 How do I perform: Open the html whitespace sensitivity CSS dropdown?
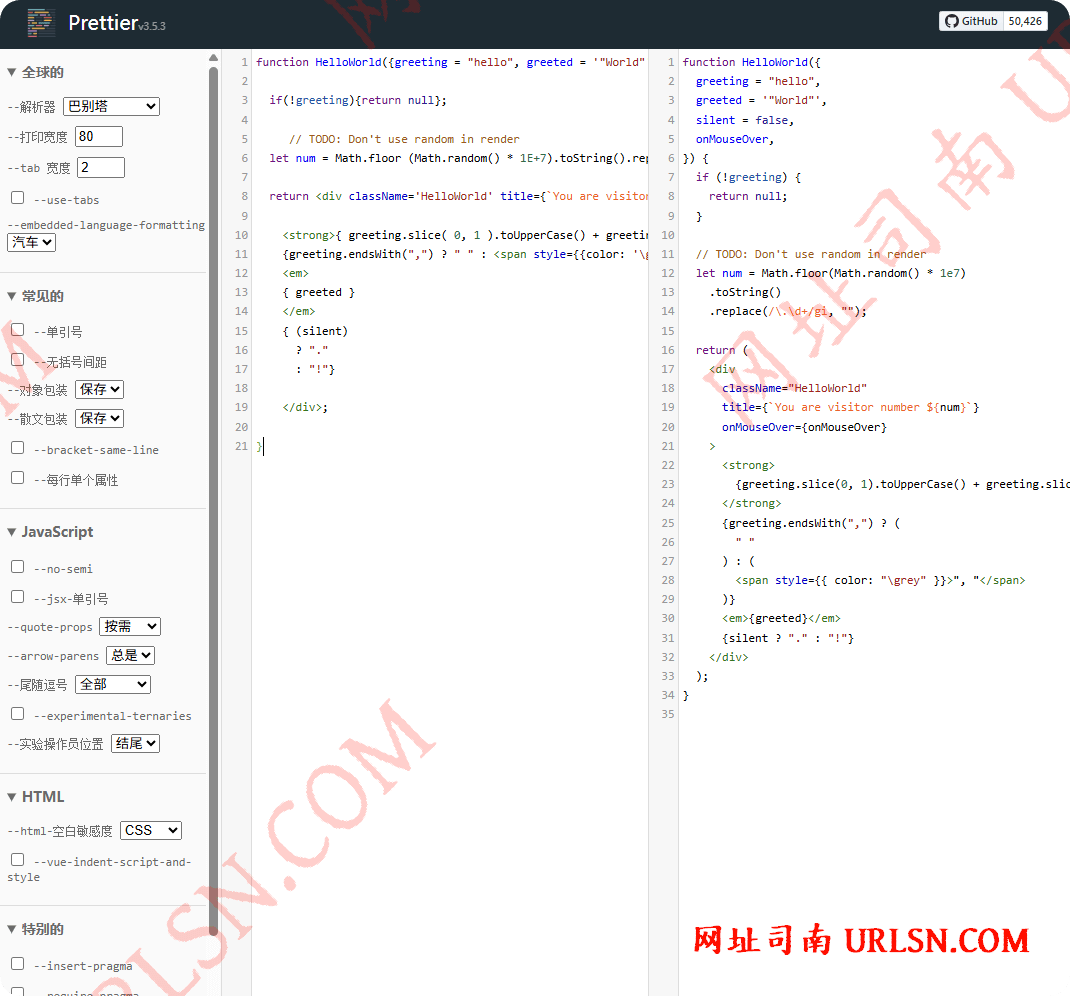pos(151,830)
